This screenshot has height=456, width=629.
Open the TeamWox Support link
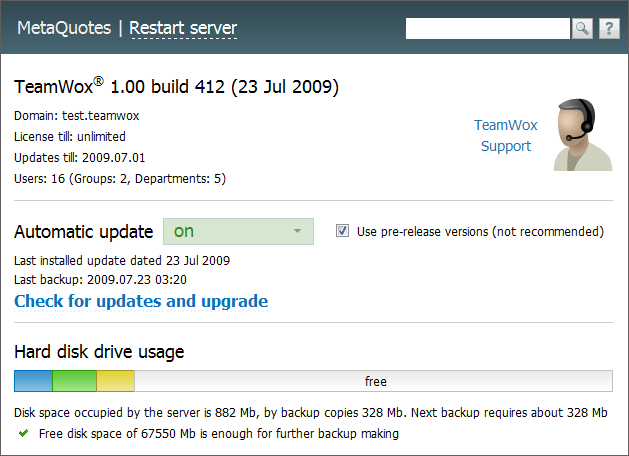505,136
